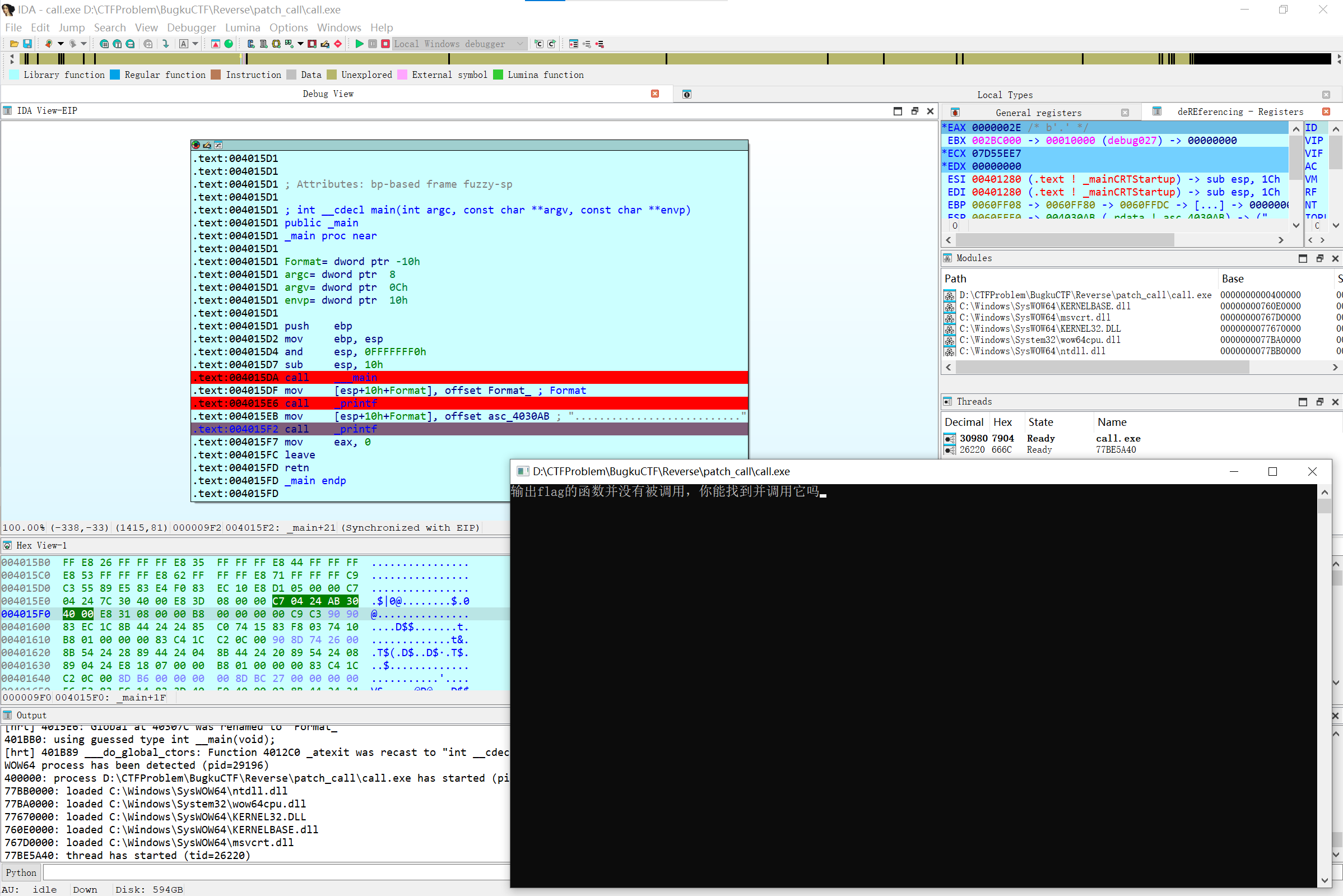Pause the running process
The height and width of the screenshot is (896, 1343).
tap(374, 44)
